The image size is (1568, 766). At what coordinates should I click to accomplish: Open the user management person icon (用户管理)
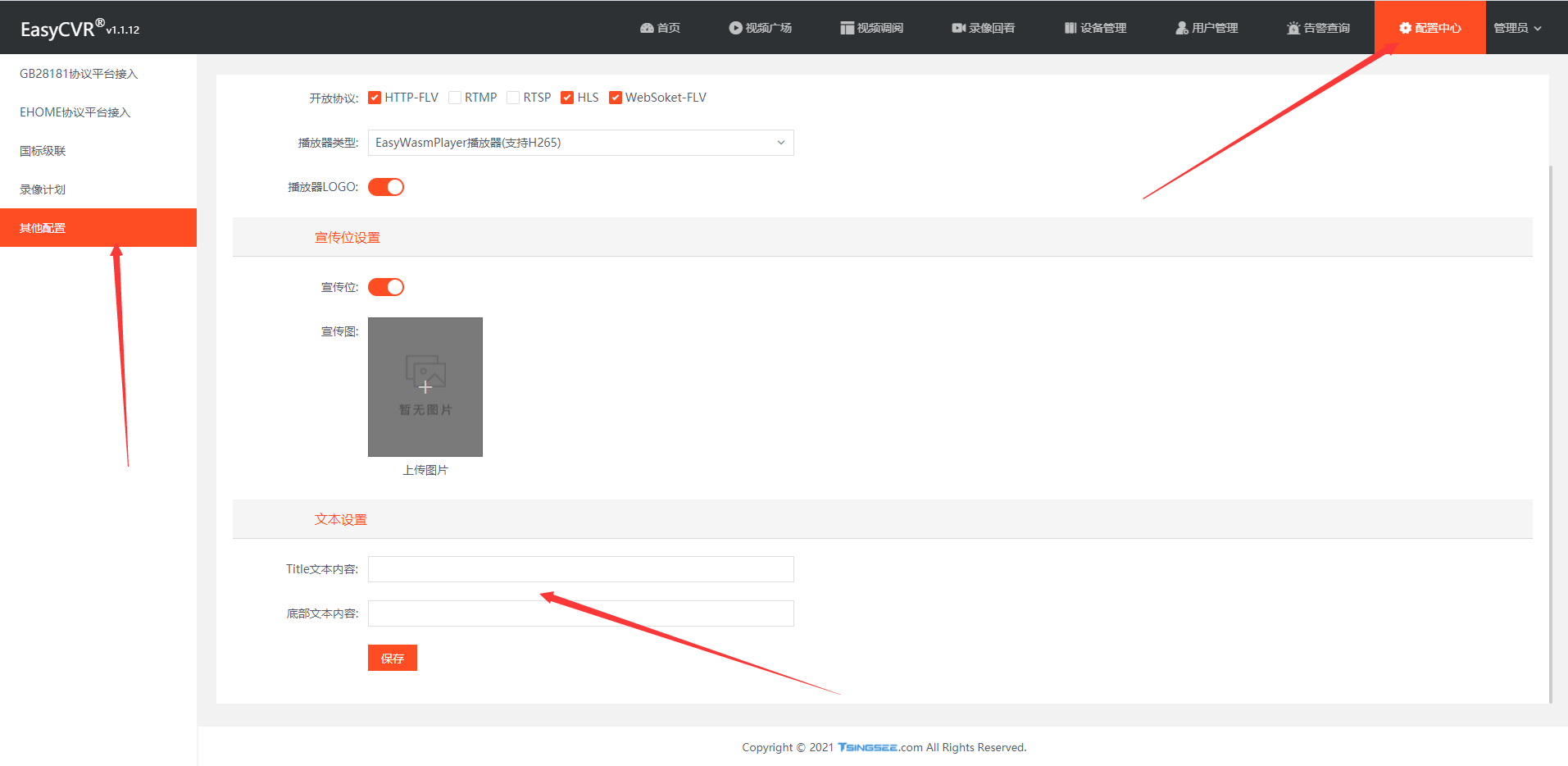(1181, 28)
